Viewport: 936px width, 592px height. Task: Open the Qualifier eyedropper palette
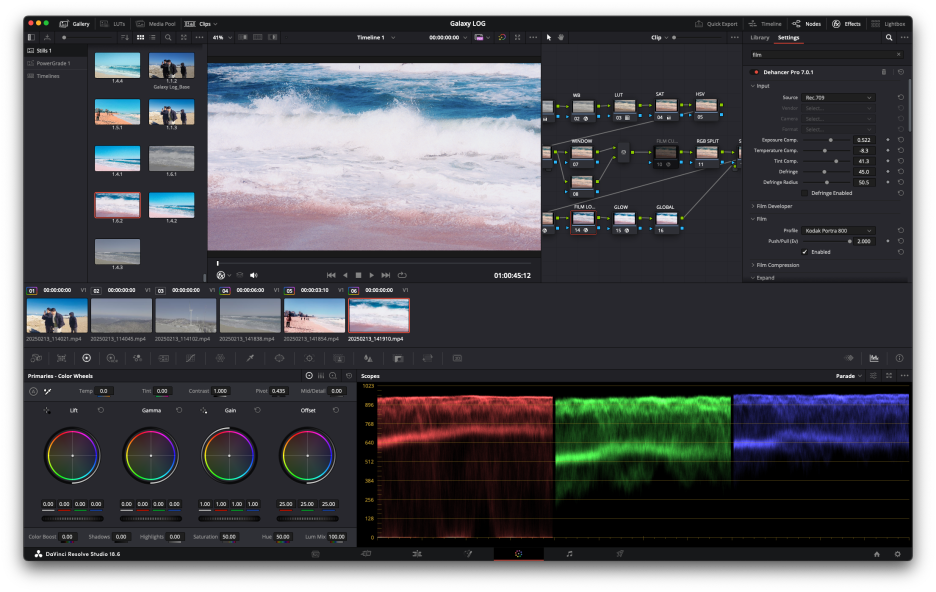(x=250, y=358)
